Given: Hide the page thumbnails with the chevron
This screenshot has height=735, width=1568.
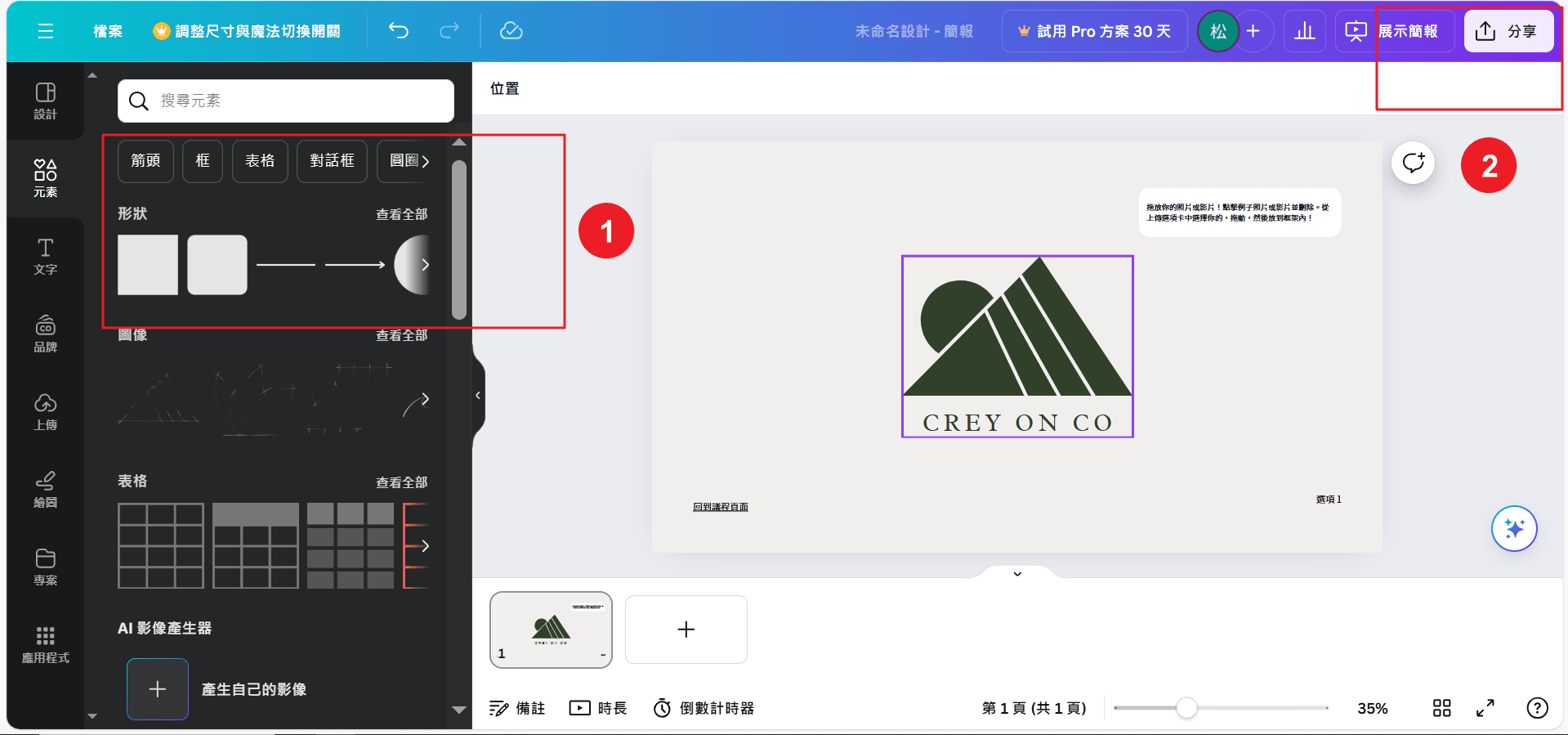Looking at the screenshot, I should pyautogui.click(x=1017, y=574).
